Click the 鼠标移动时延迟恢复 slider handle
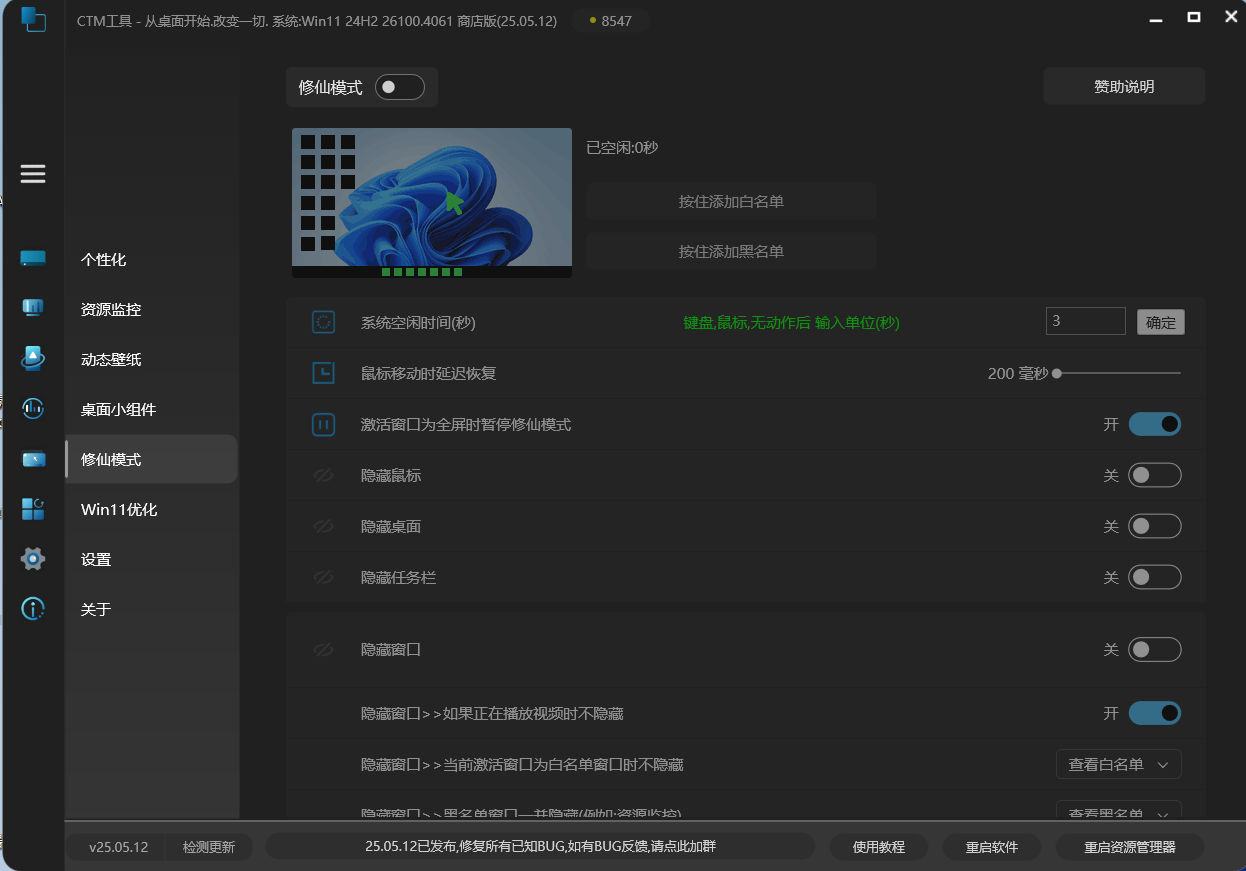This screenshot has height=871, width=1246. [1057, 373]
